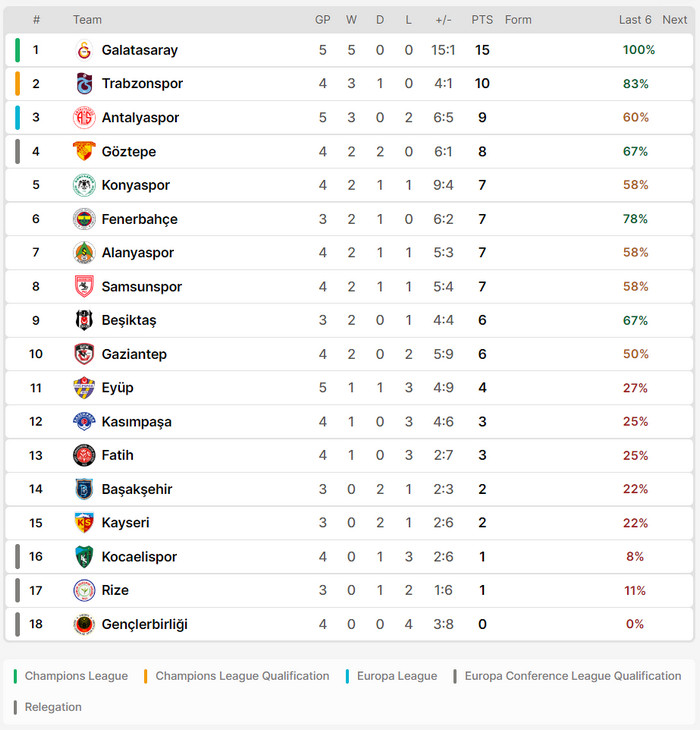Click the Next column header

coord(675,20)
